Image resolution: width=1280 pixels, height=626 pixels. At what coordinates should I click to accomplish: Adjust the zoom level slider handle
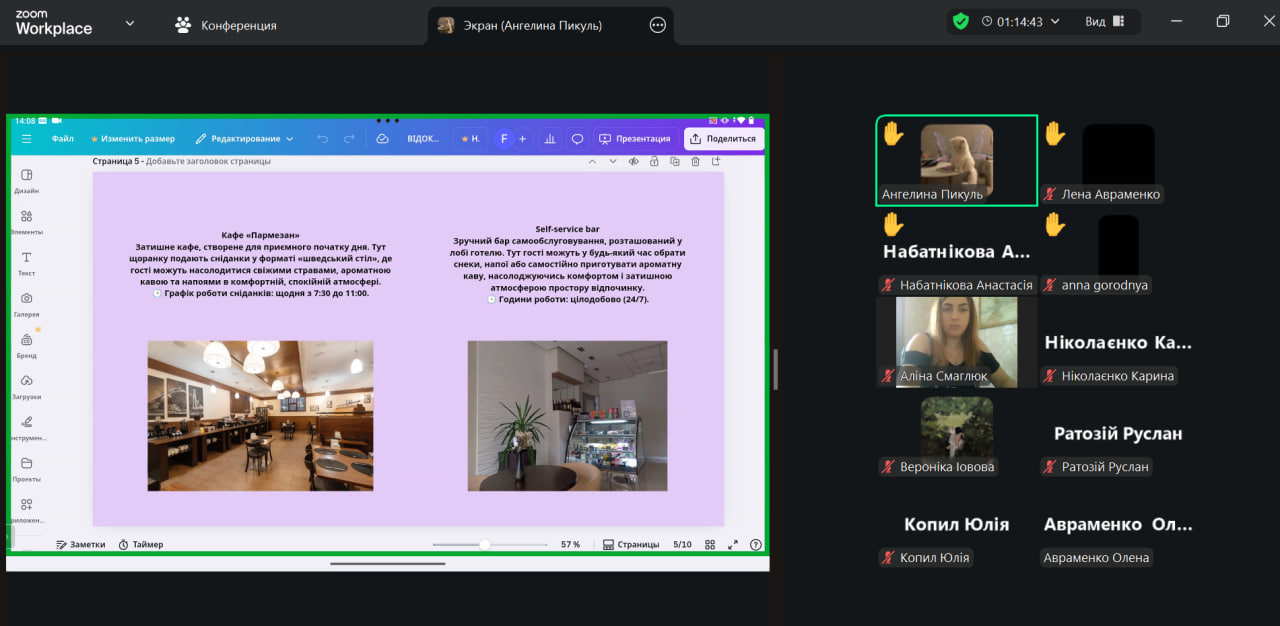tap(485, 545)
